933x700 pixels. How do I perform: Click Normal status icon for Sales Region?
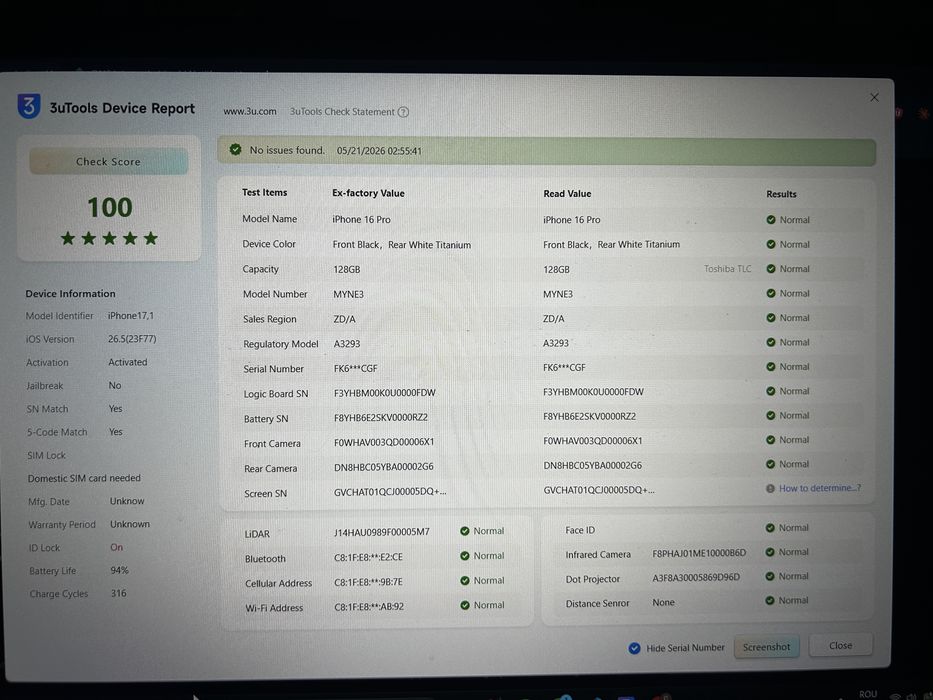(771, 317)
